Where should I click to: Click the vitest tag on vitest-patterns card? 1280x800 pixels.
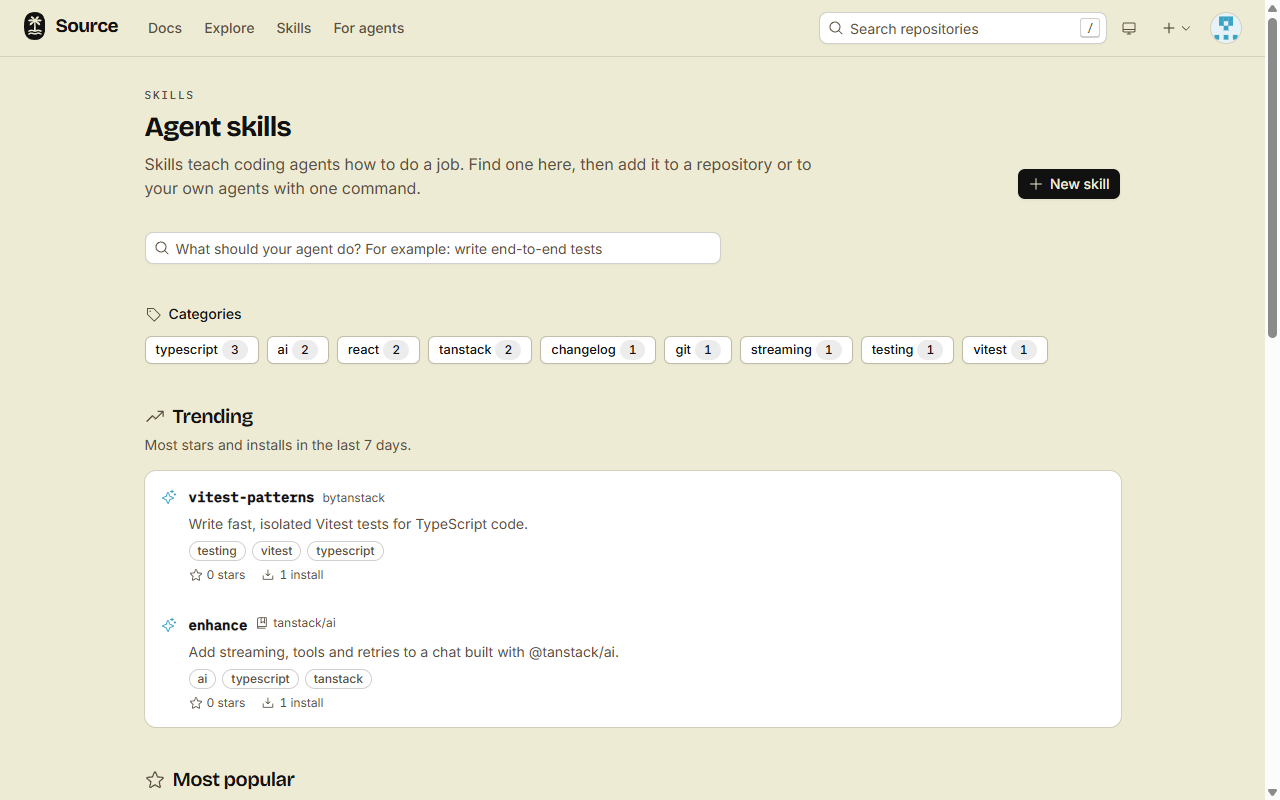277,551
